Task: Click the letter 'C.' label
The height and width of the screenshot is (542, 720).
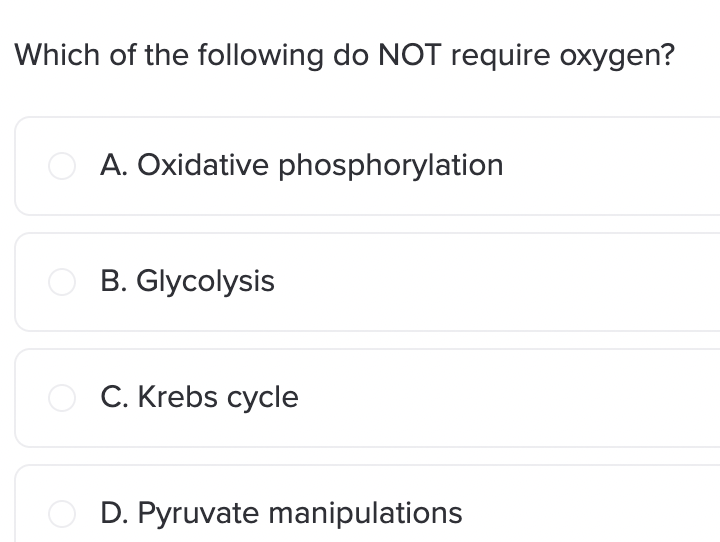Action: pos(114,397)
